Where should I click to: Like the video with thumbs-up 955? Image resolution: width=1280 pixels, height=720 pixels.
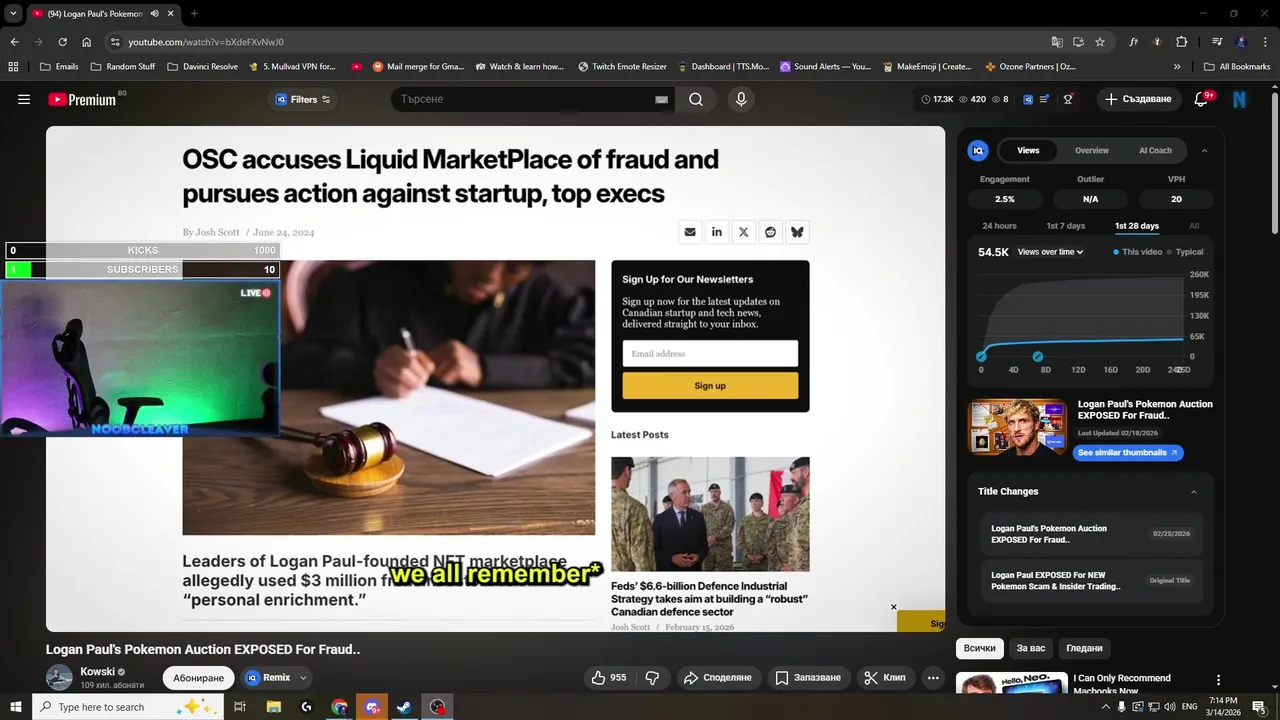(x=609, y=677)
